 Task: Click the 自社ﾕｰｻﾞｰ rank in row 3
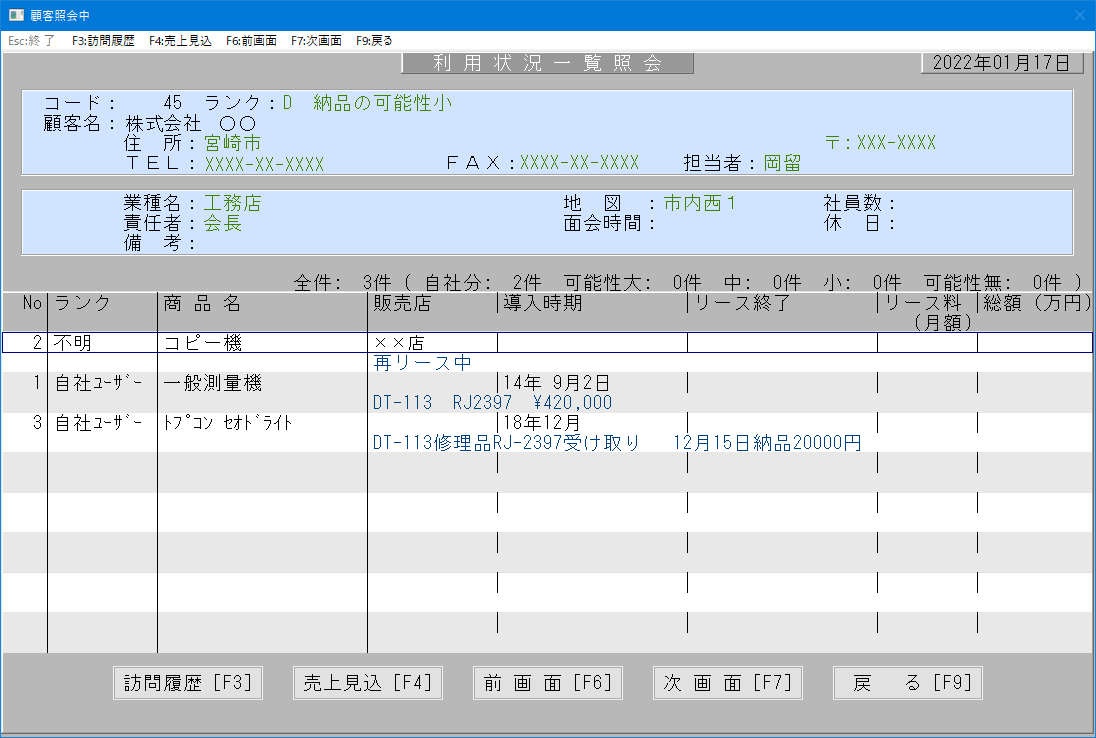pos(99,423)
